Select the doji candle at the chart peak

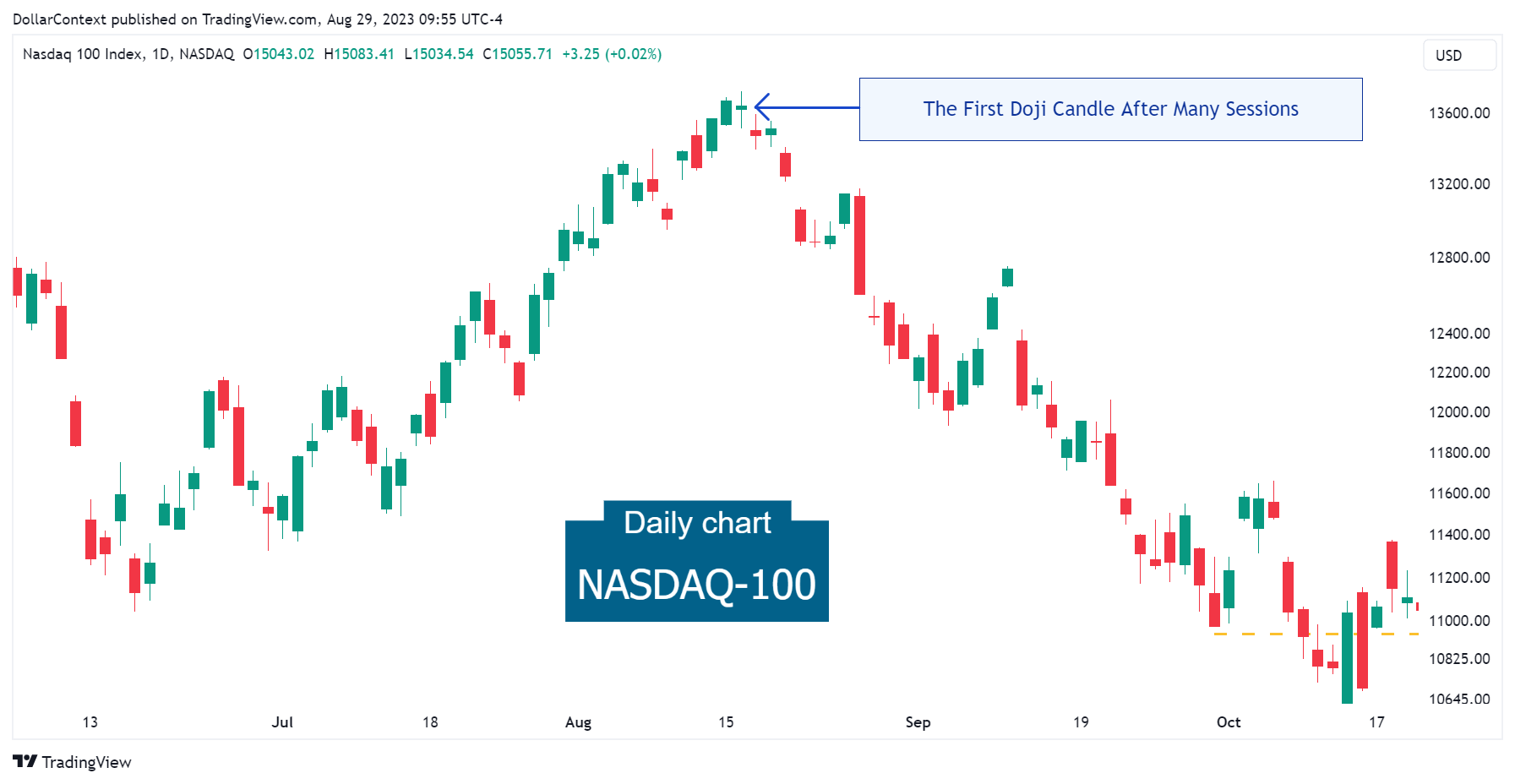(x=741, y=107)
